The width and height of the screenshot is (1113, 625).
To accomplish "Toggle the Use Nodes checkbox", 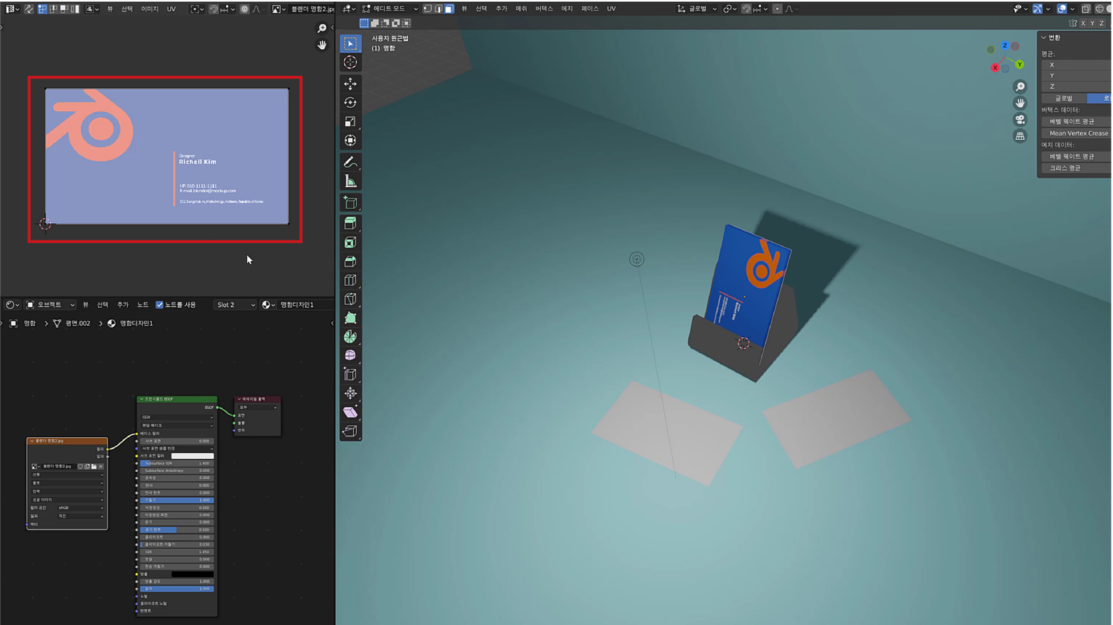I will (x=159, y=304).
